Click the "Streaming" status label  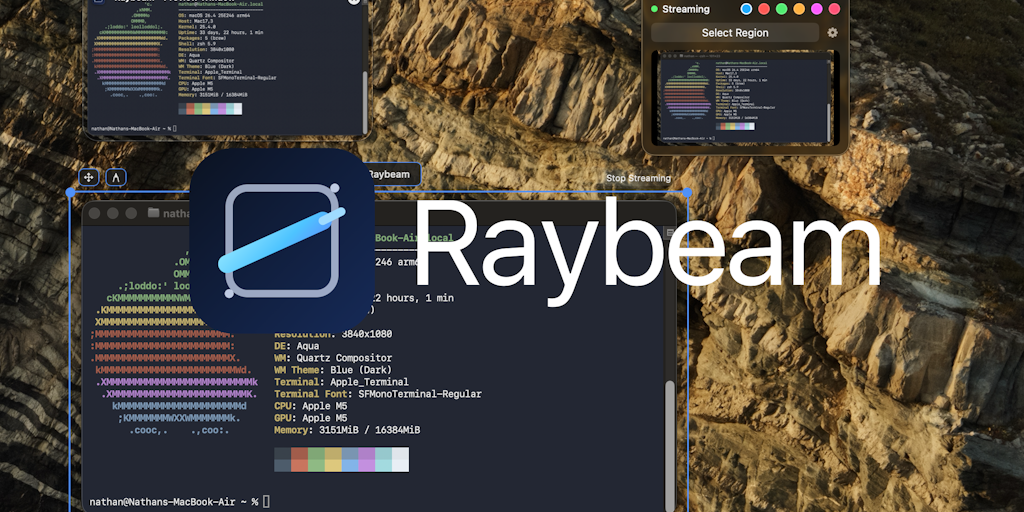pos(686,9)
